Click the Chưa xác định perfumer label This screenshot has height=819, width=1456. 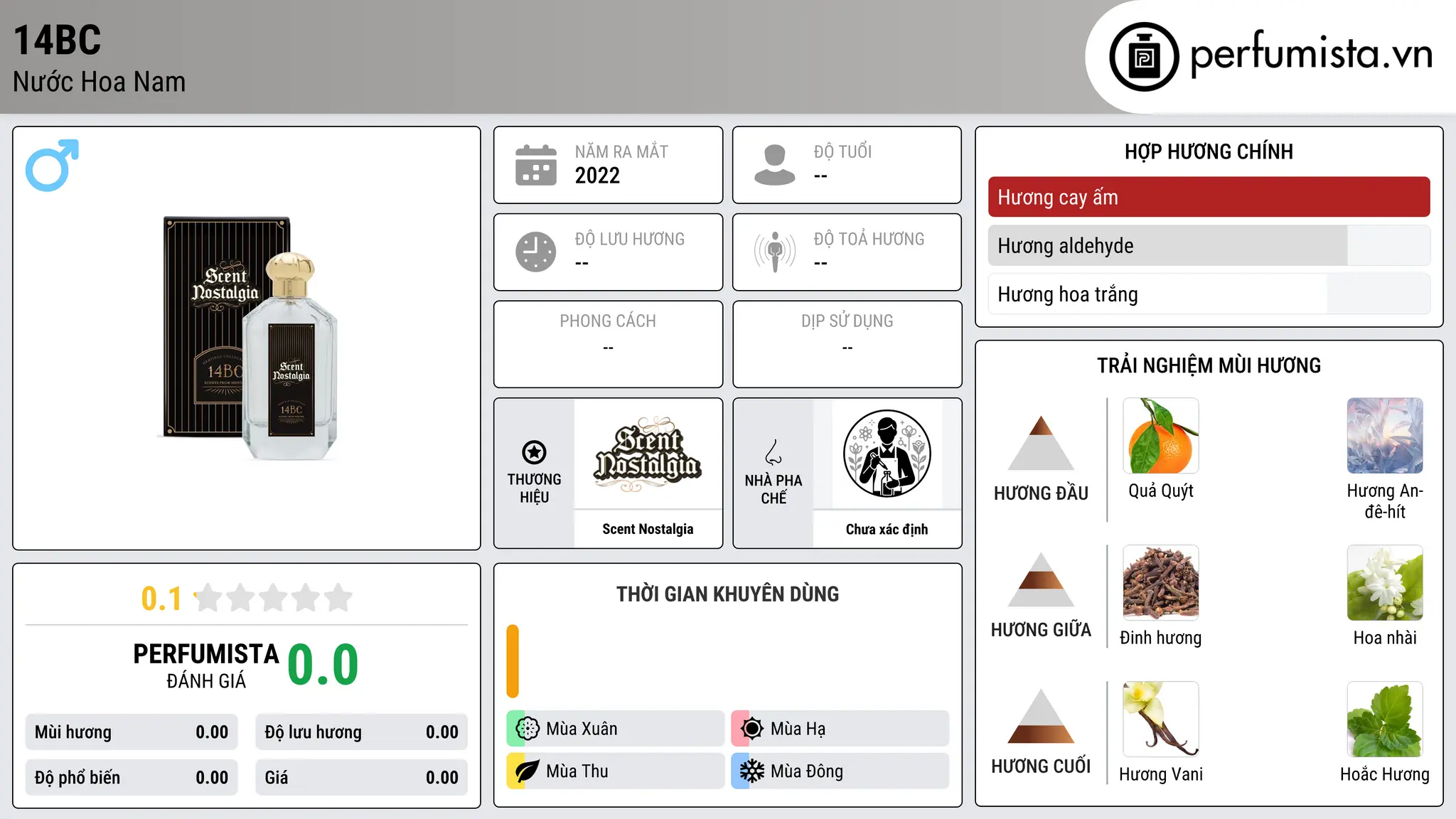tap(887, 529)
